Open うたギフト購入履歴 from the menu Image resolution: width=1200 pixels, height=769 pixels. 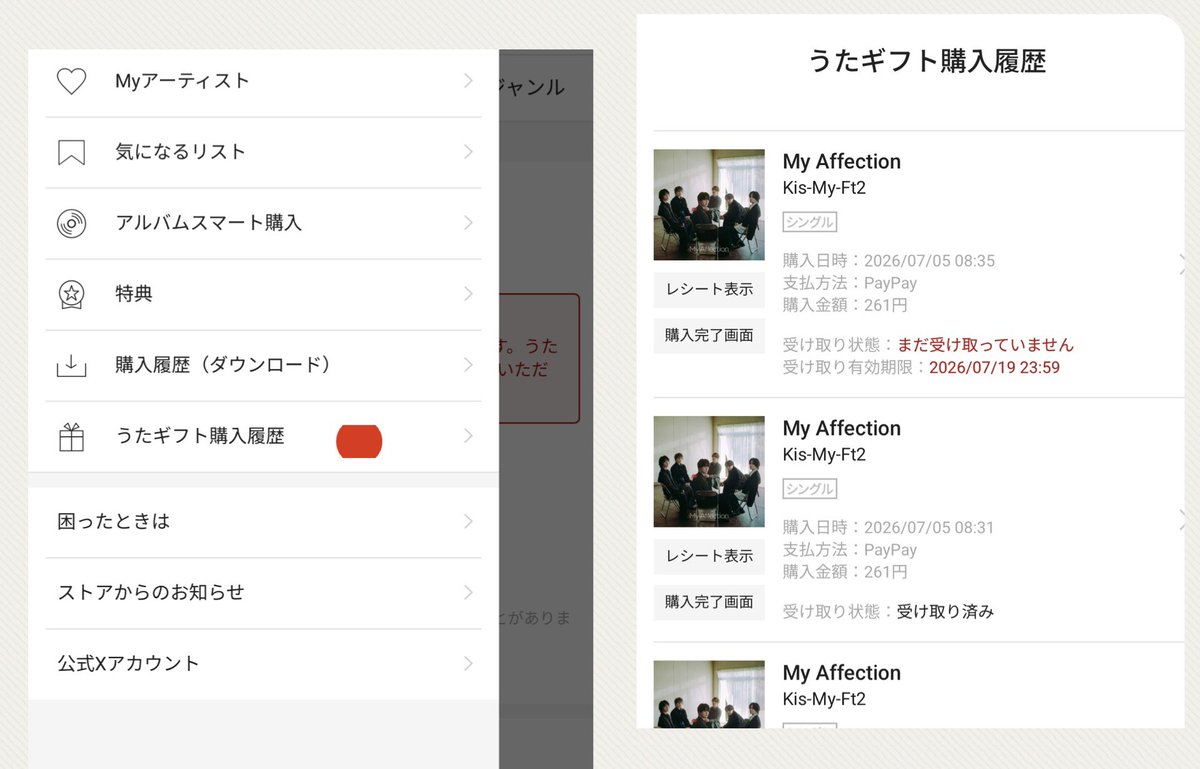click(x=263, y=436)
